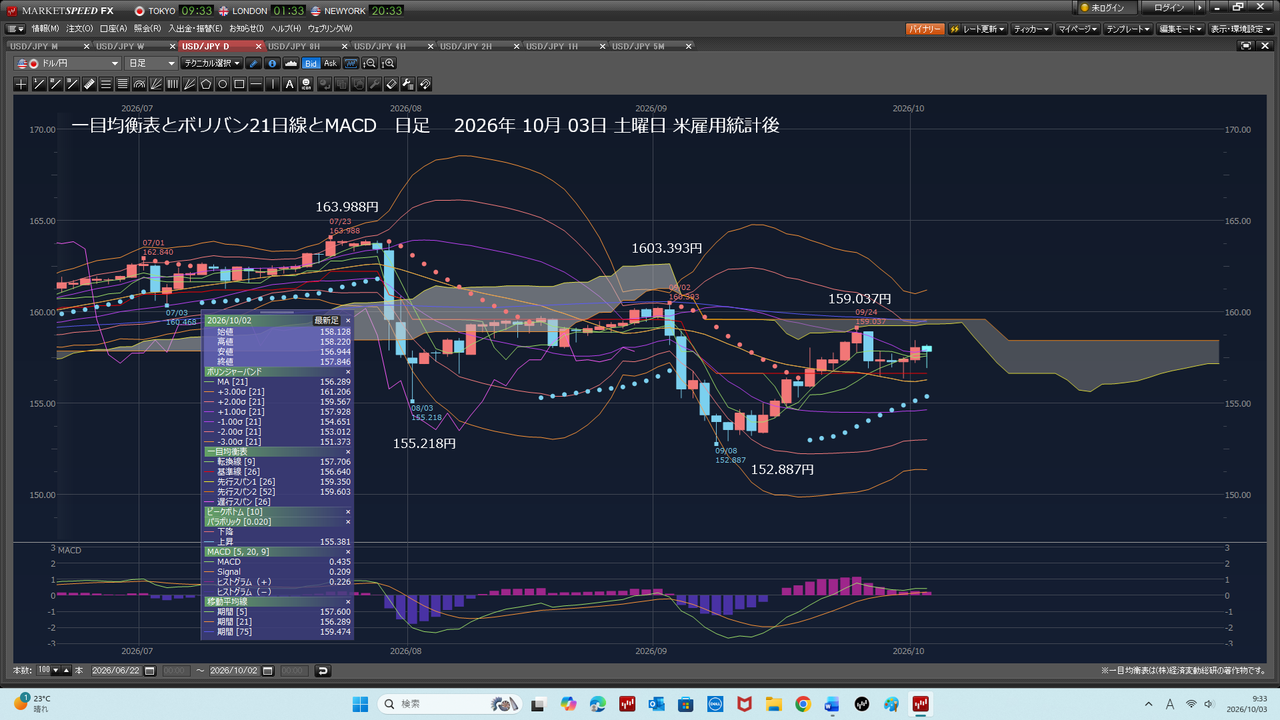Screen dimensions: 1280x720
Task: Pick the ellipse drawing tool
Action: click(223, 84)
